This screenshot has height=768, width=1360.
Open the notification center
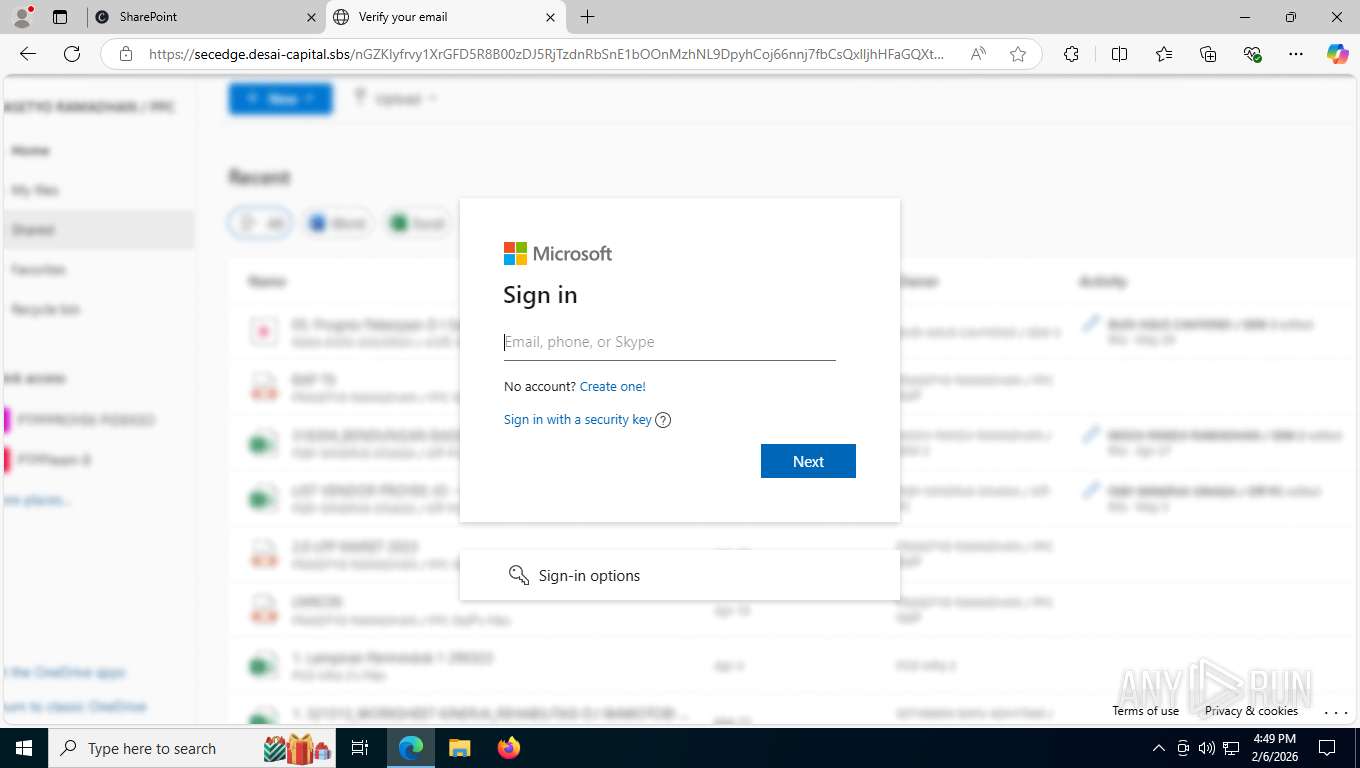(1327, 748)
